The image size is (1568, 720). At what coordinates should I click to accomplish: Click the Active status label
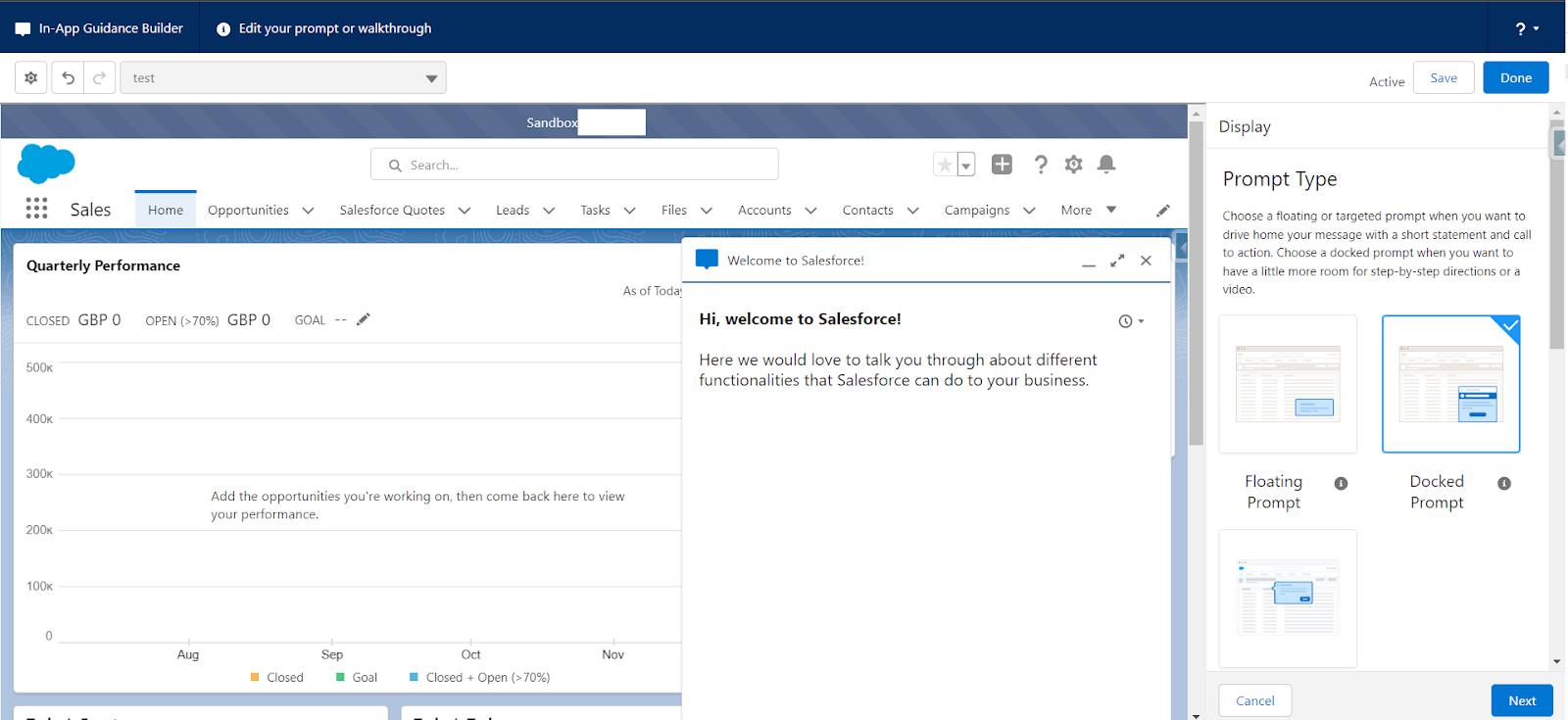[1387, 82]
